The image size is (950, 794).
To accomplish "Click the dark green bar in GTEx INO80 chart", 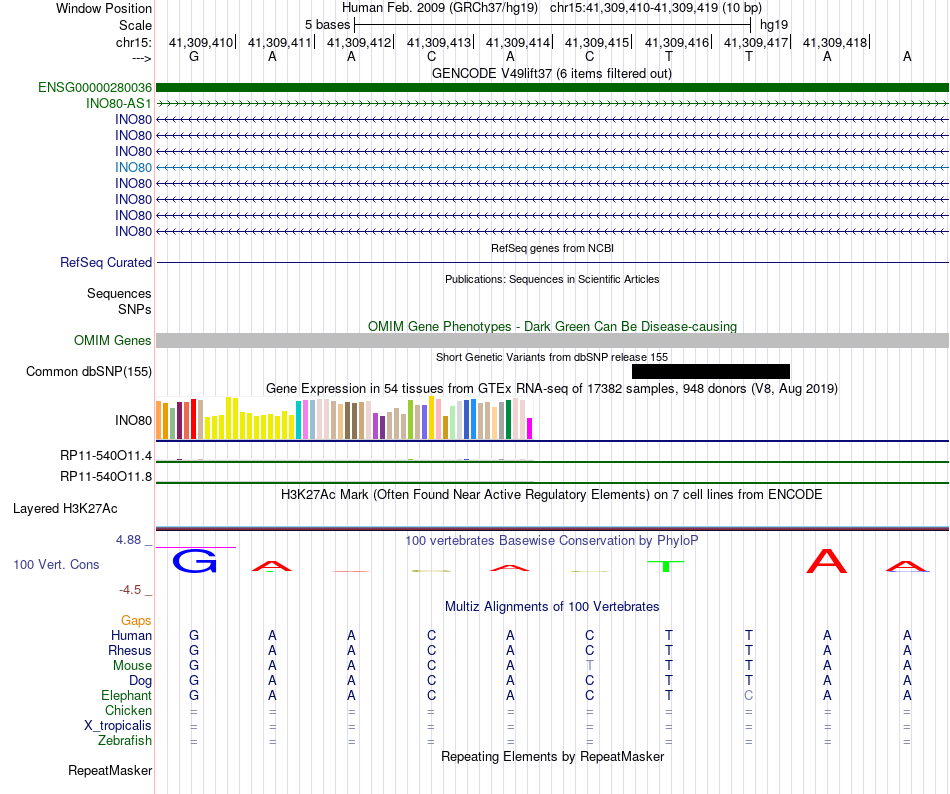I will pos(508,419).
